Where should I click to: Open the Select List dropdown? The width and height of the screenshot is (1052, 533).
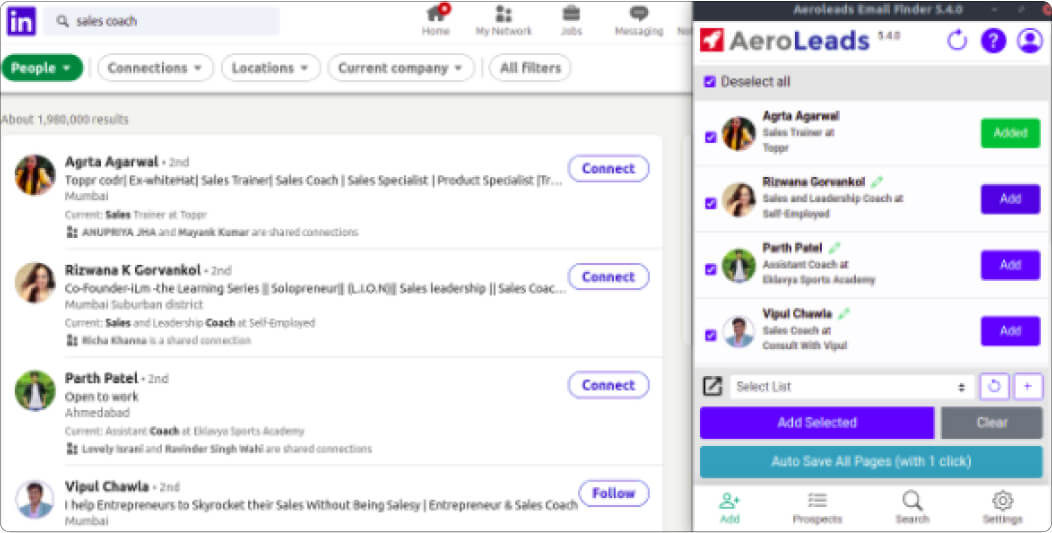point(851,387)
